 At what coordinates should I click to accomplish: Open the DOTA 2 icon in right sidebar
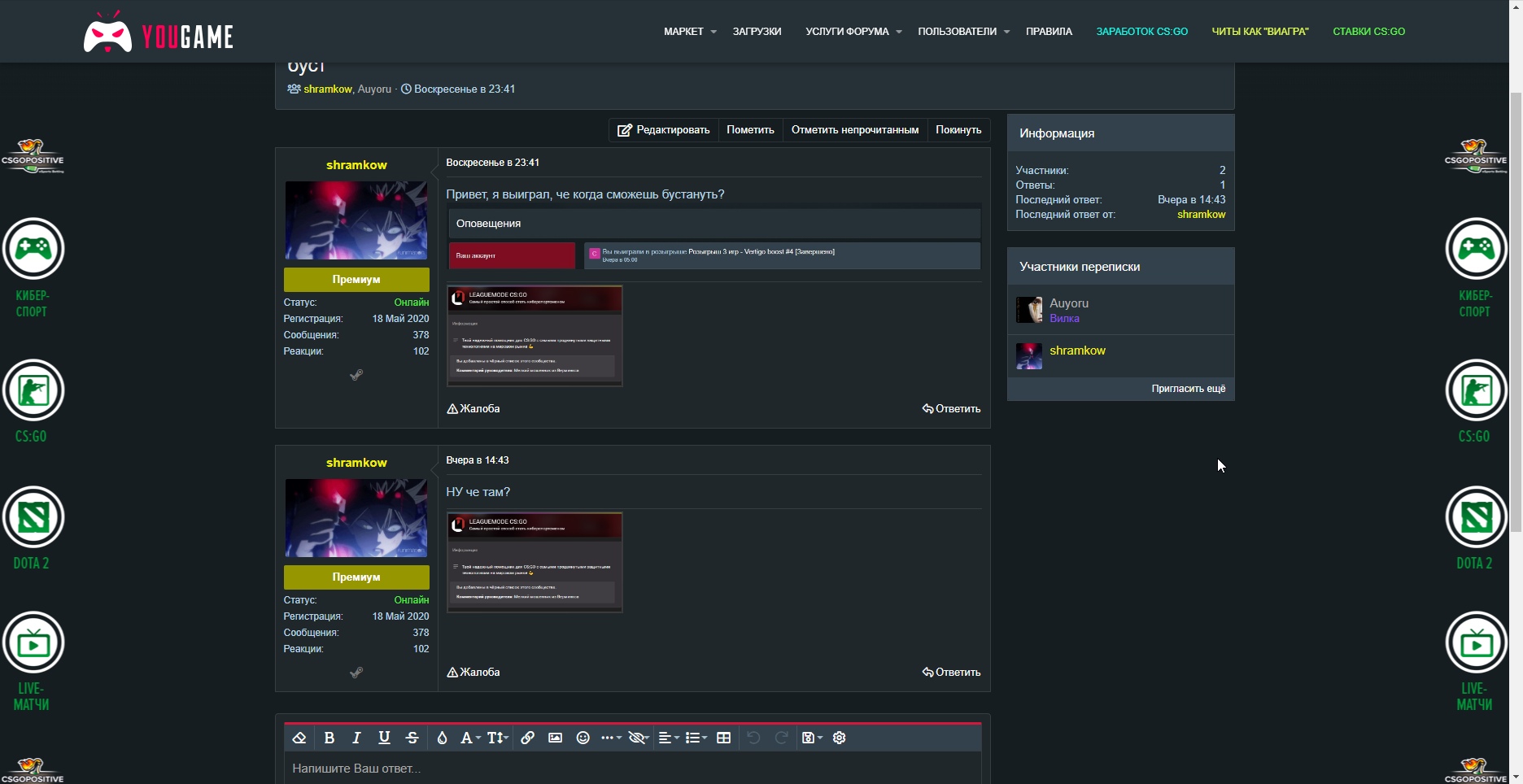1475,518
